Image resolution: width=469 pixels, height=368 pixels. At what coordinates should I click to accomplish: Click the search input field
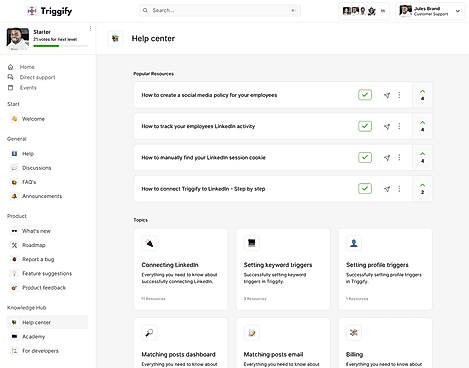[220, 10]
